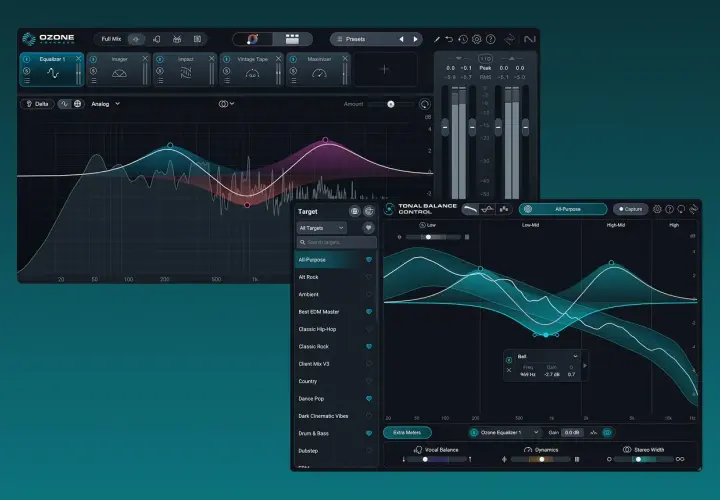Click the Extra Meters button

click(x=407, y=433)
